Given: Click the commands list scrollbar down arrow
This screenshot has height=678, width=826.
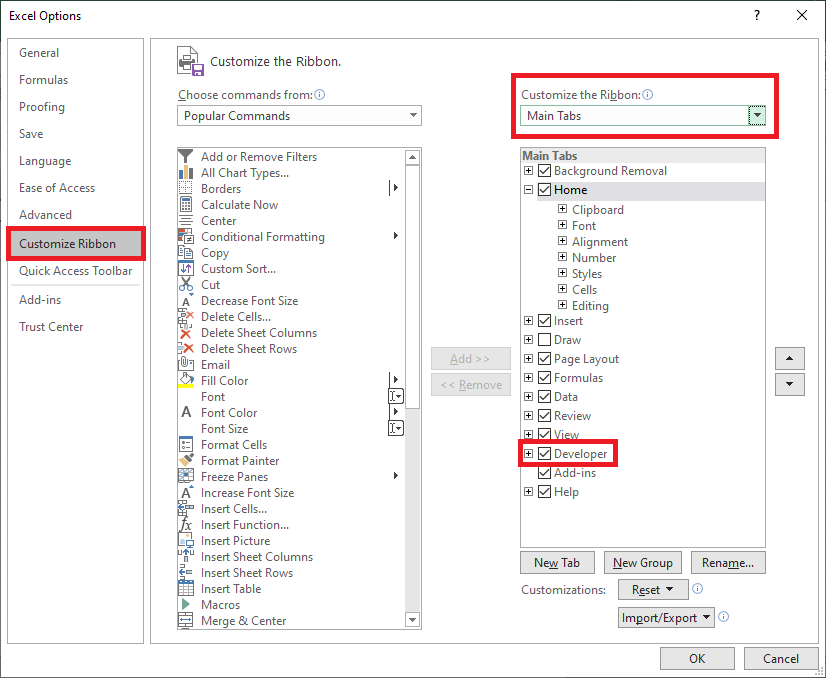Looking at the screenshot, I should pos(412,620).
